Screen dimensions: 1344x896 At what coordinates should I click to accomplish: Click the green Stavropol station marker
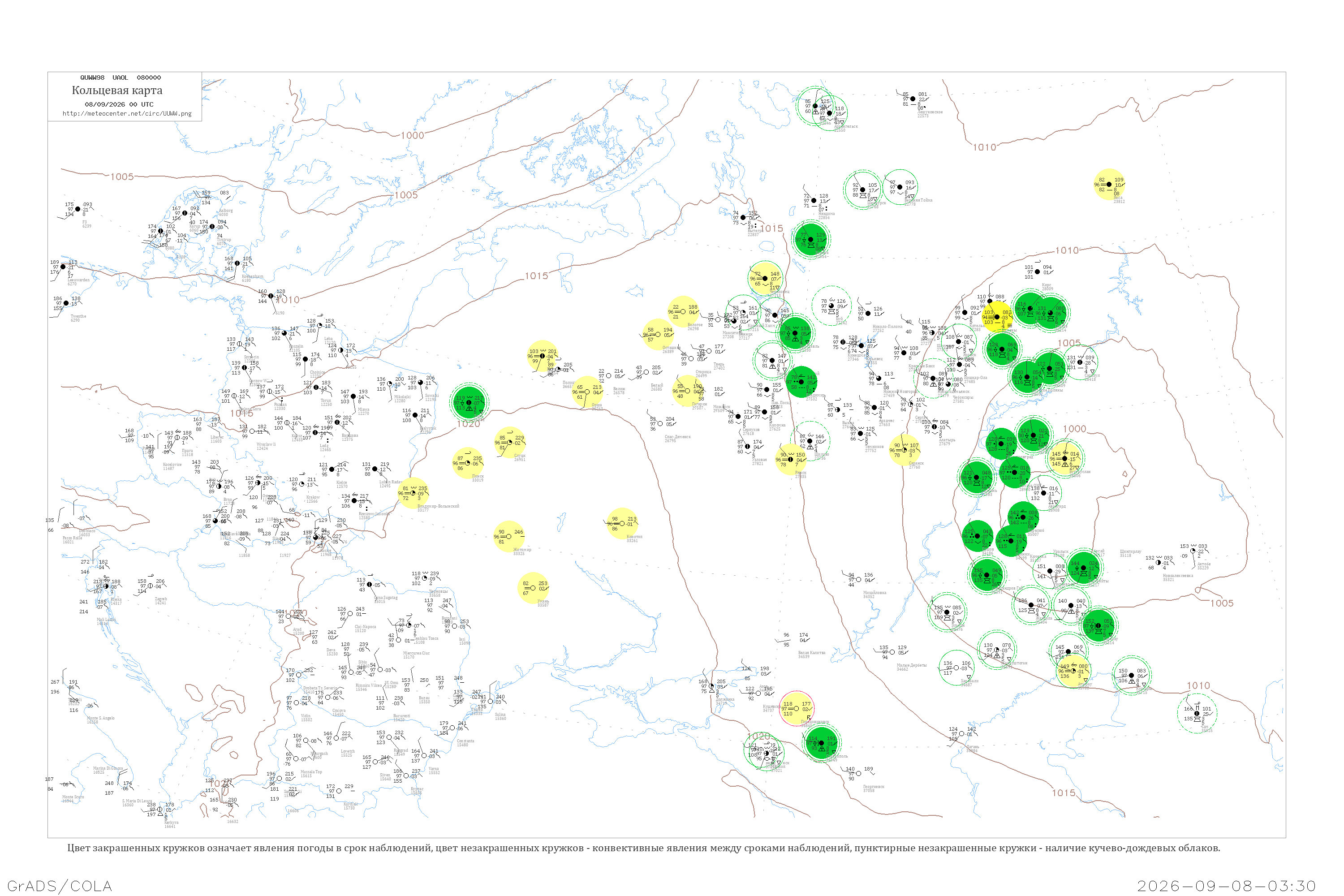point(821,743)
